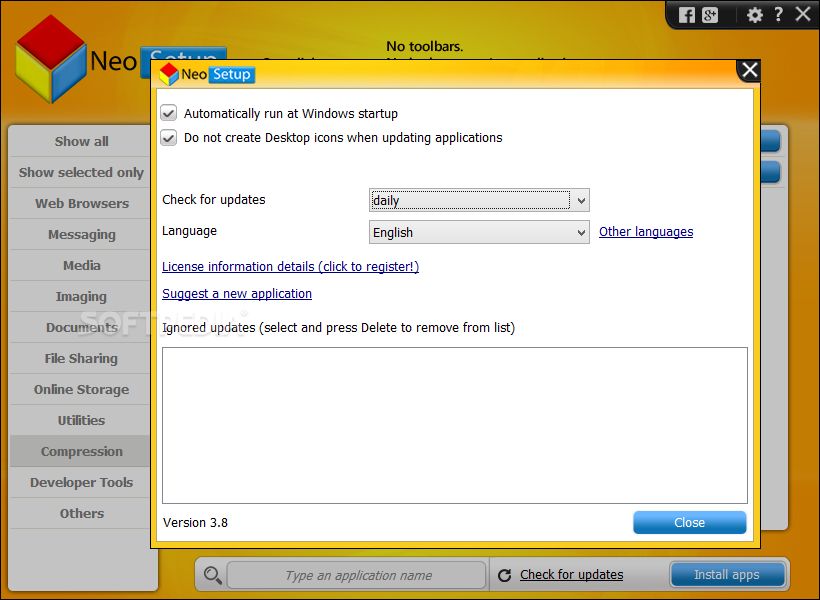This screenshot has height=600, width=820.
Task: Toggle Automatically run at Windows startup
Action: [168, 113]
